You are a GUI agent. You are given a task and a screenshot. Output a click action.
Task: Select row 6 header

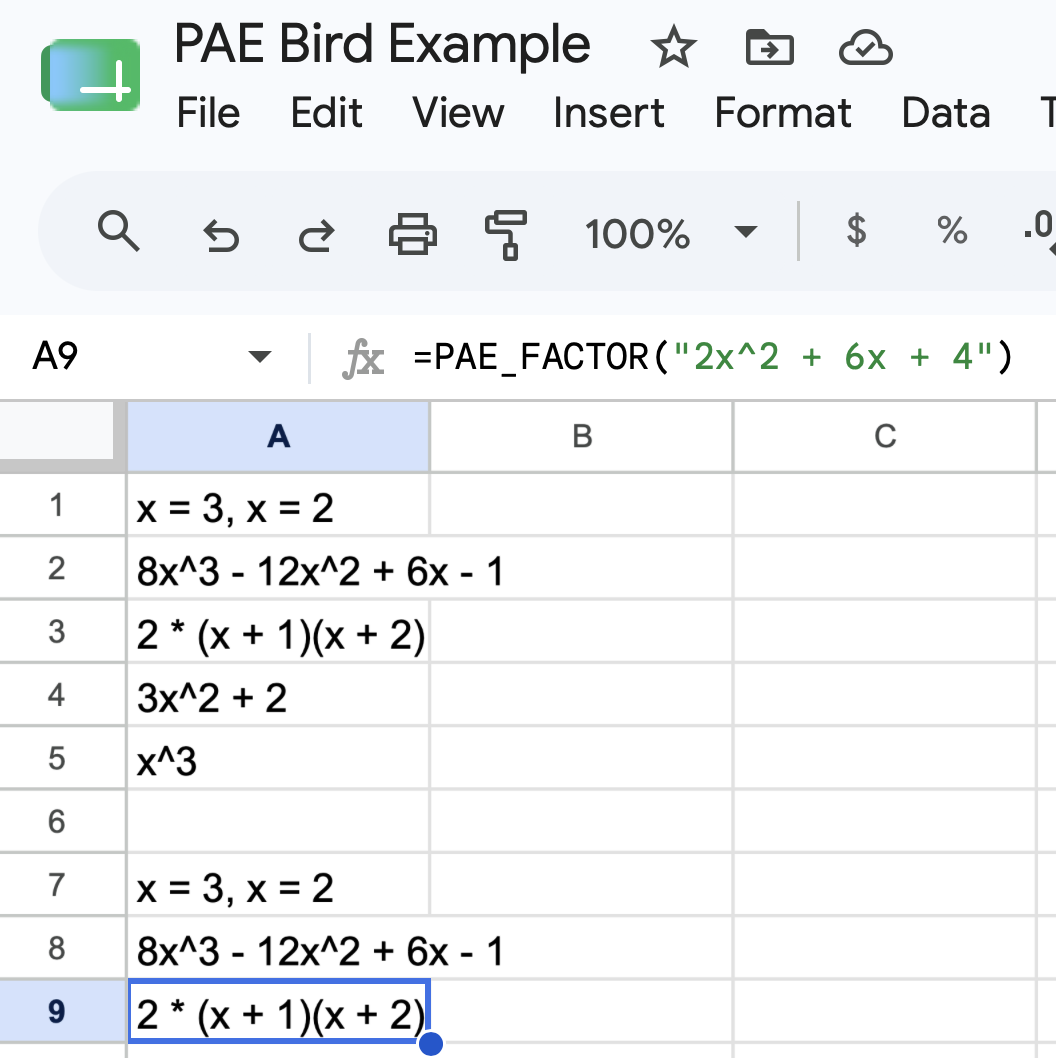click(63, 822)
